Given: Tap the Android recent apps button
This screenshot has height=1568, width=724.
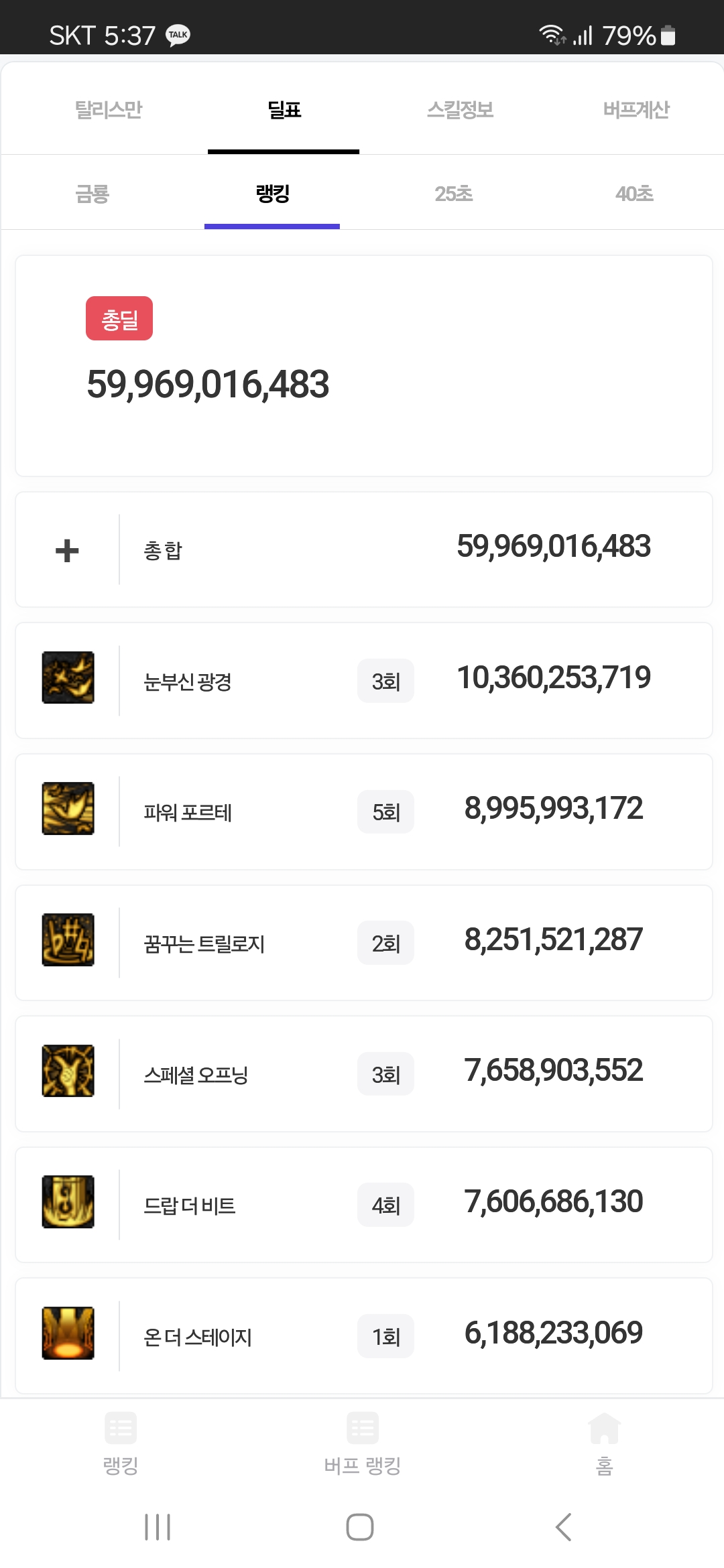Looking at the screenshot, I should point(158,1527).
